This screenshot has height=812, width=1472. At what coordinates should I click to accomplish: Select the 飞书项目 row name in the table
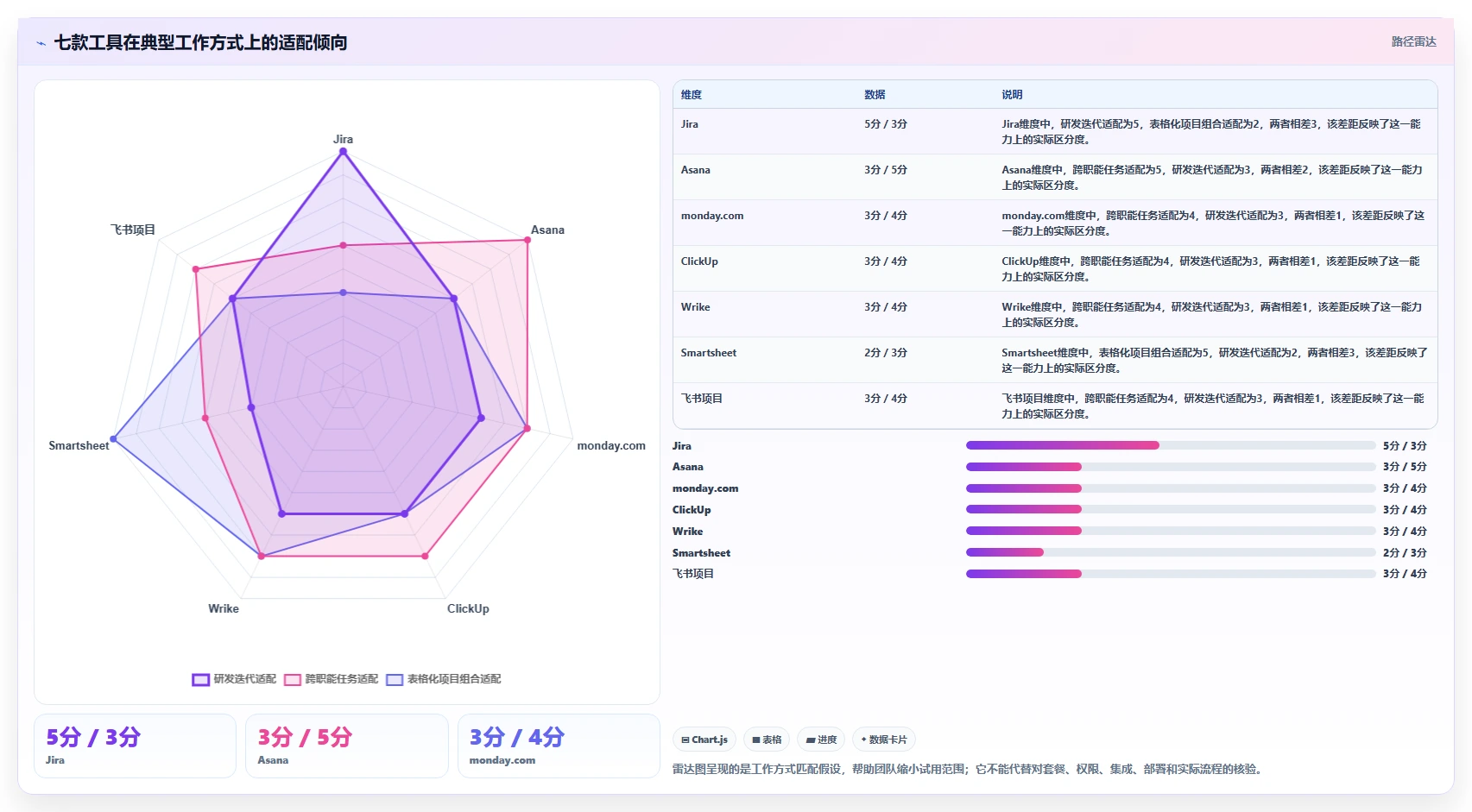tap(701, 399)
